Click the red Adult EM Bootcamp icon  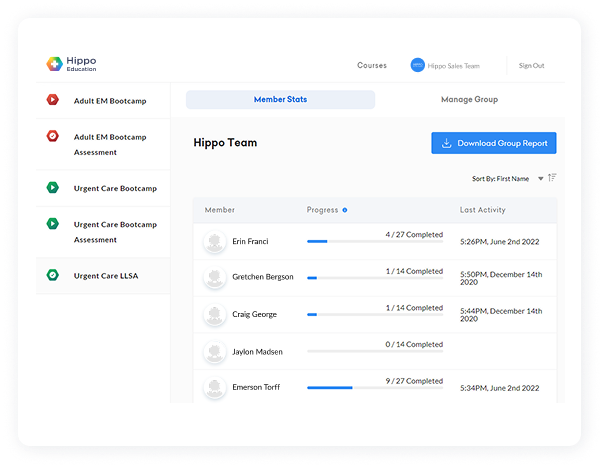tap(52, 100)
